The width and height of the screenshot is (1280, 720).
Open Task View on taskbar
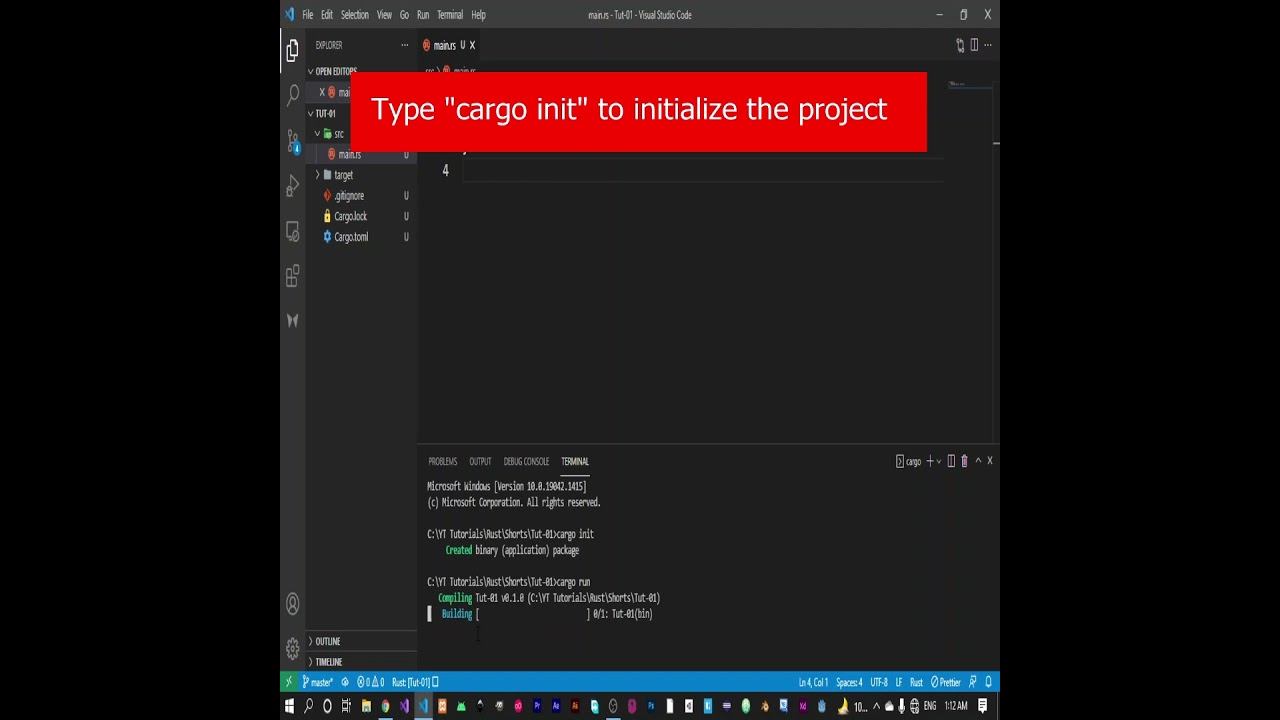click(x=346, y=706)
